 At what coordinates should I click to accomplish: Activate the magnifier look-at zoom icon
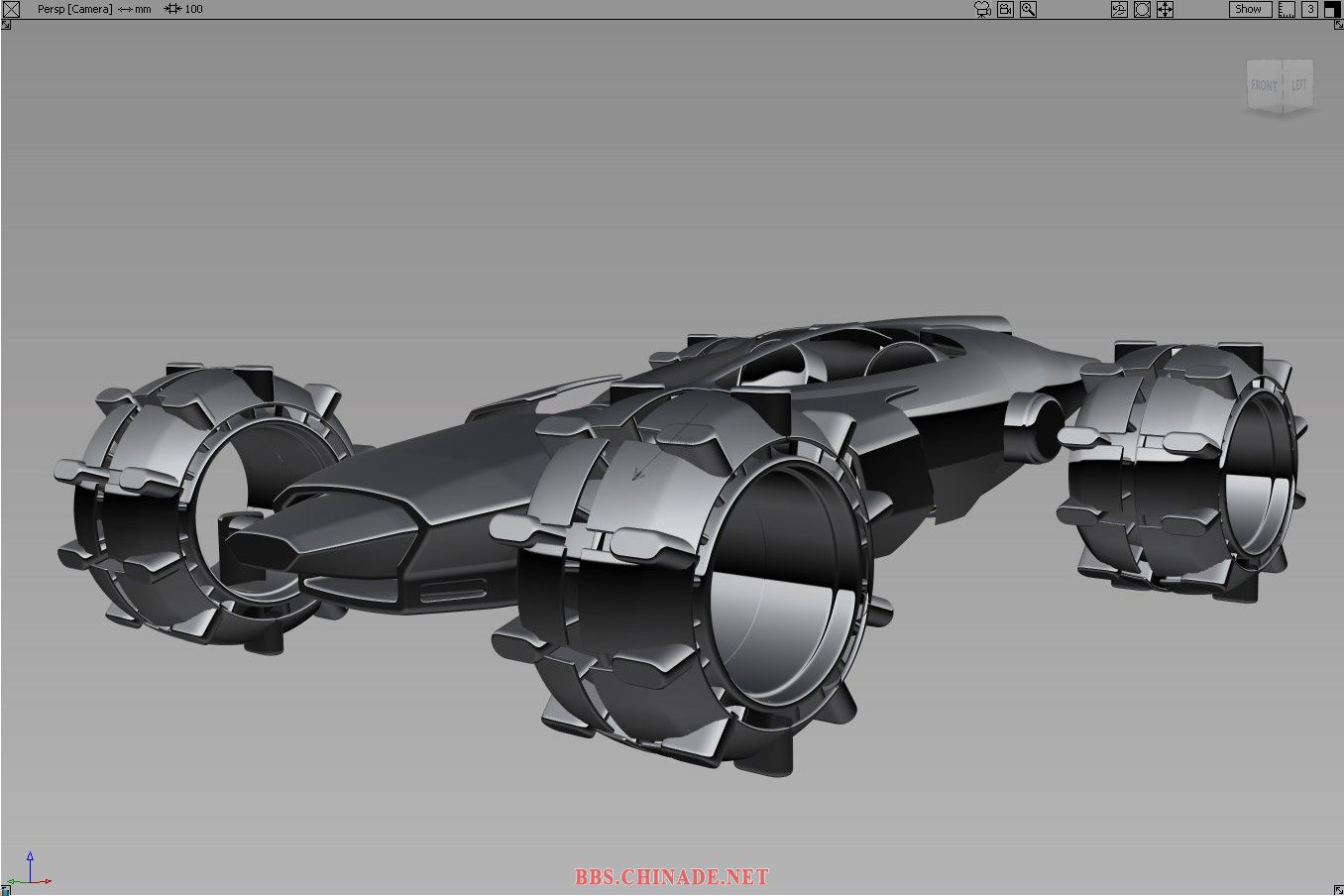(1028, 9)
